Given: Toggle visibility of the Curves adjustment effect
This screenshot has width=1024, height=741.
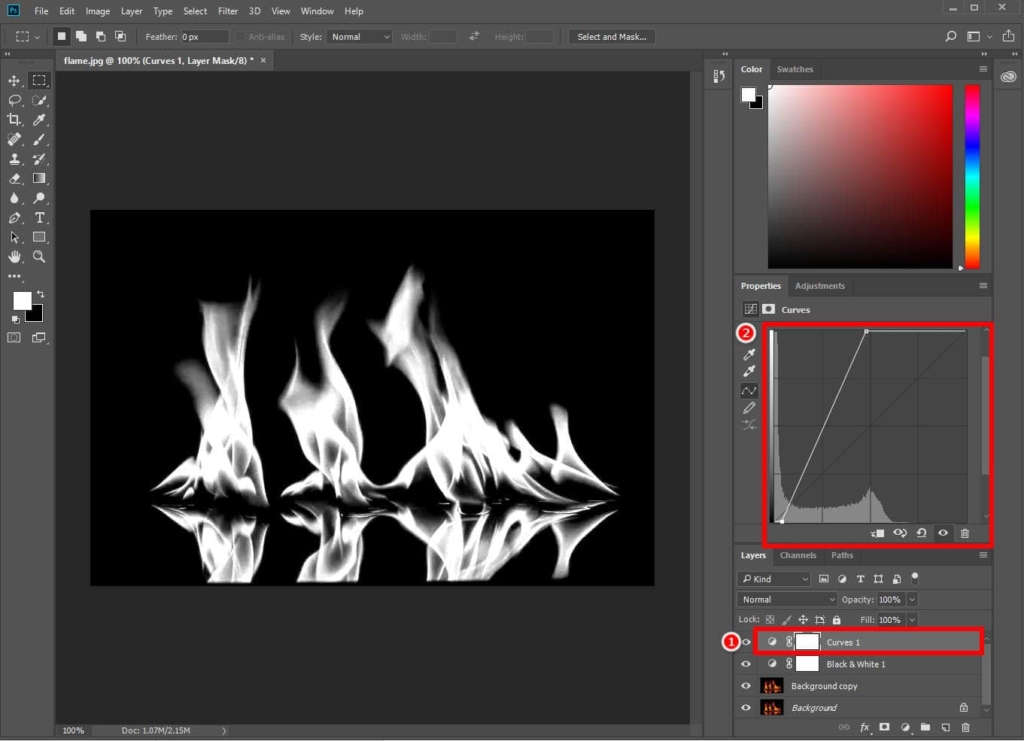Looking at the screenshot, I should tap(943, 533).
